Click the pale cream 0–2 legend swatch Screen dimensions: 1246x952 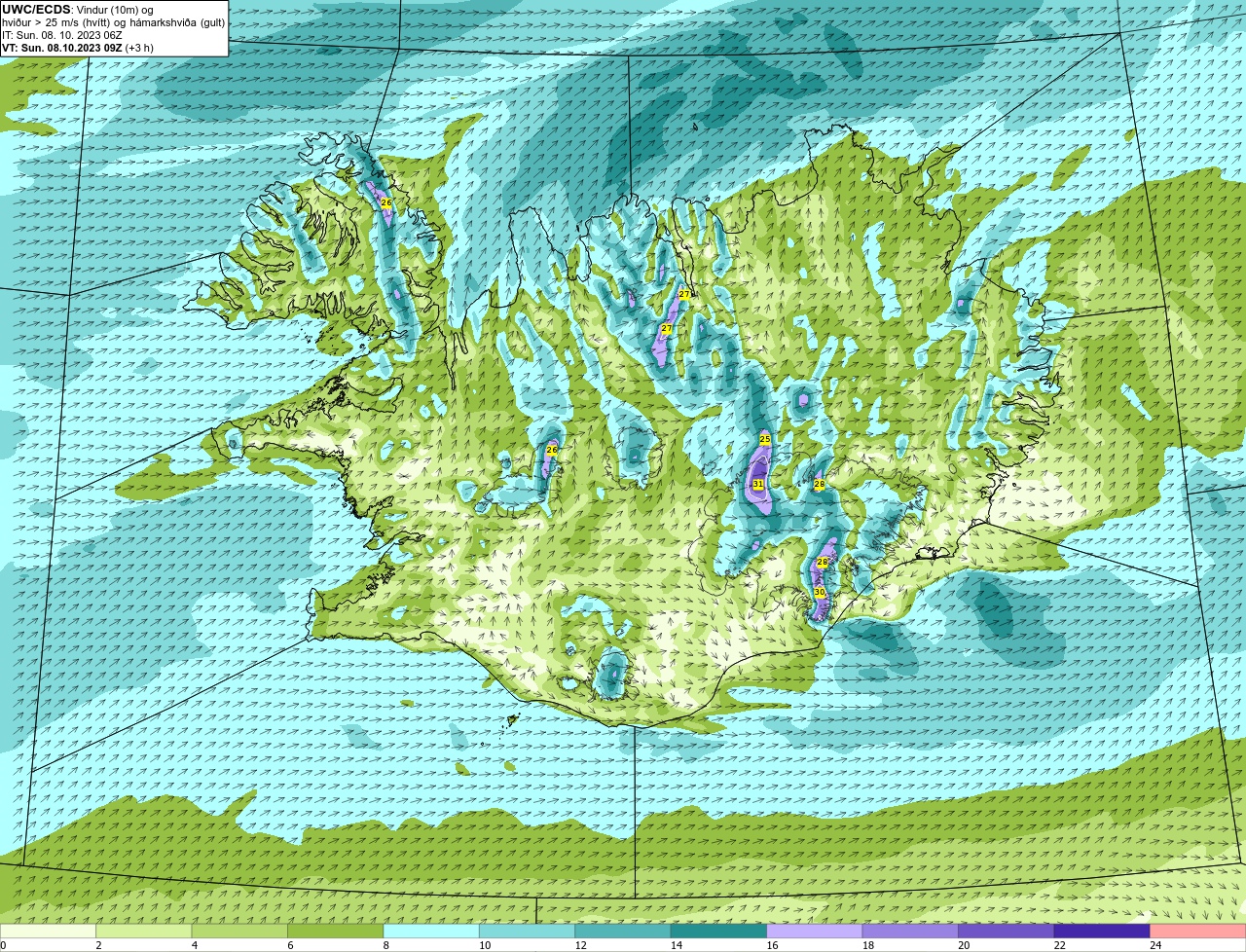pyautogui.click(x=49, y=931)
